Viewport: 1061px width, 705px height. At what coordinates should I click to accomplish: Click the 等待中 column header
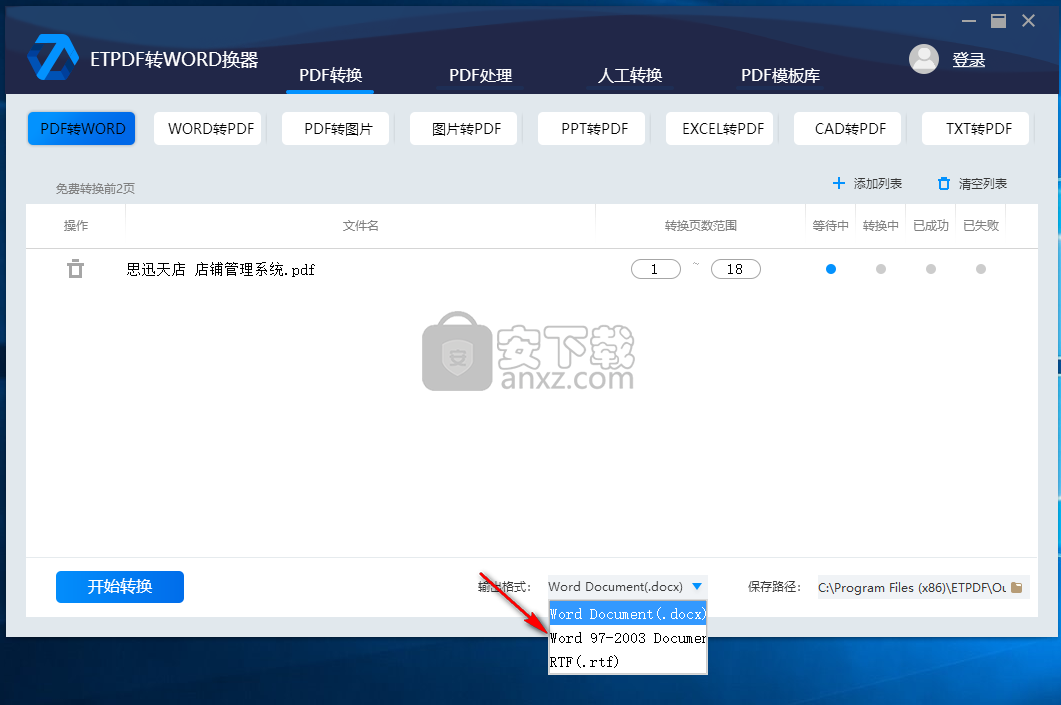(830, 226)
